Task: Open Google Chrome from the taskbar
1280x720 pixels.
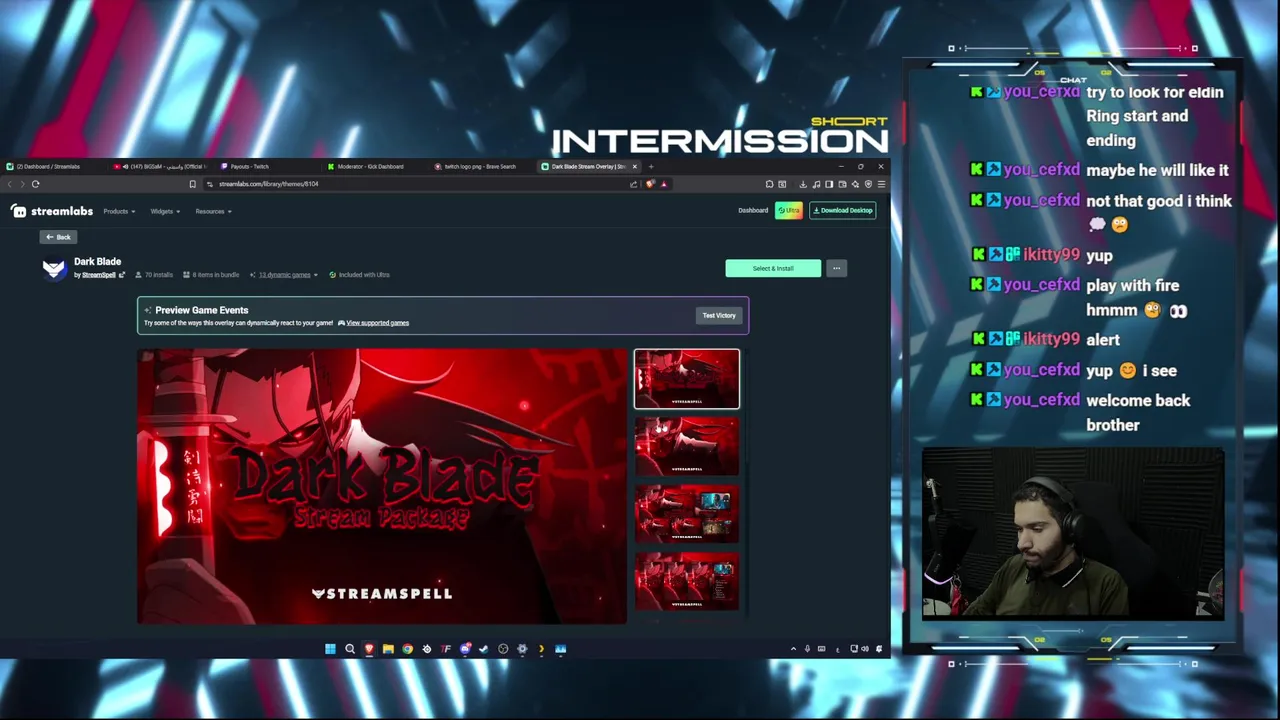Action: (407, 649)
